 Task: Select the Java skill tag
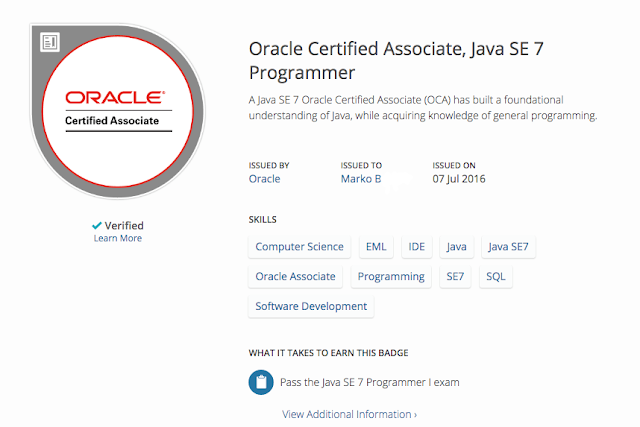[x=456, y=247]
